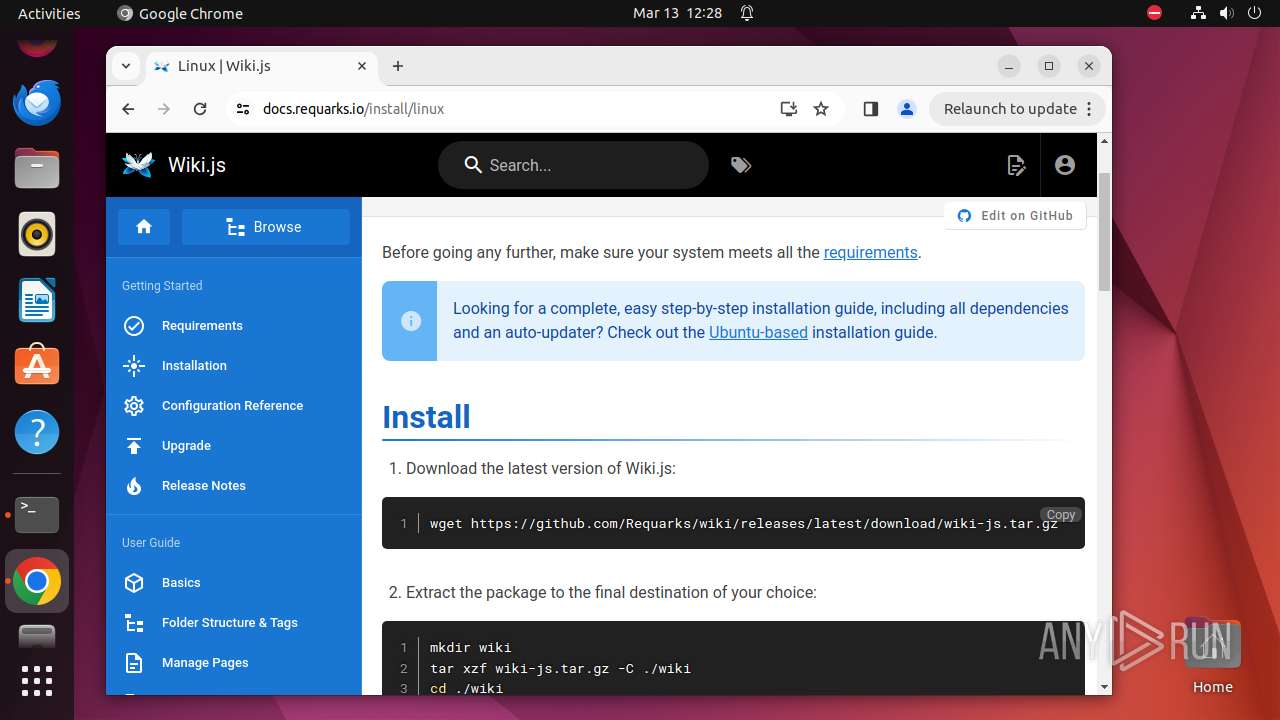Image resolution: width=1280 pixels, height=720 pixels.
Task: Open LibreOffice Writer from the dock
Action: tap(37, 300)
